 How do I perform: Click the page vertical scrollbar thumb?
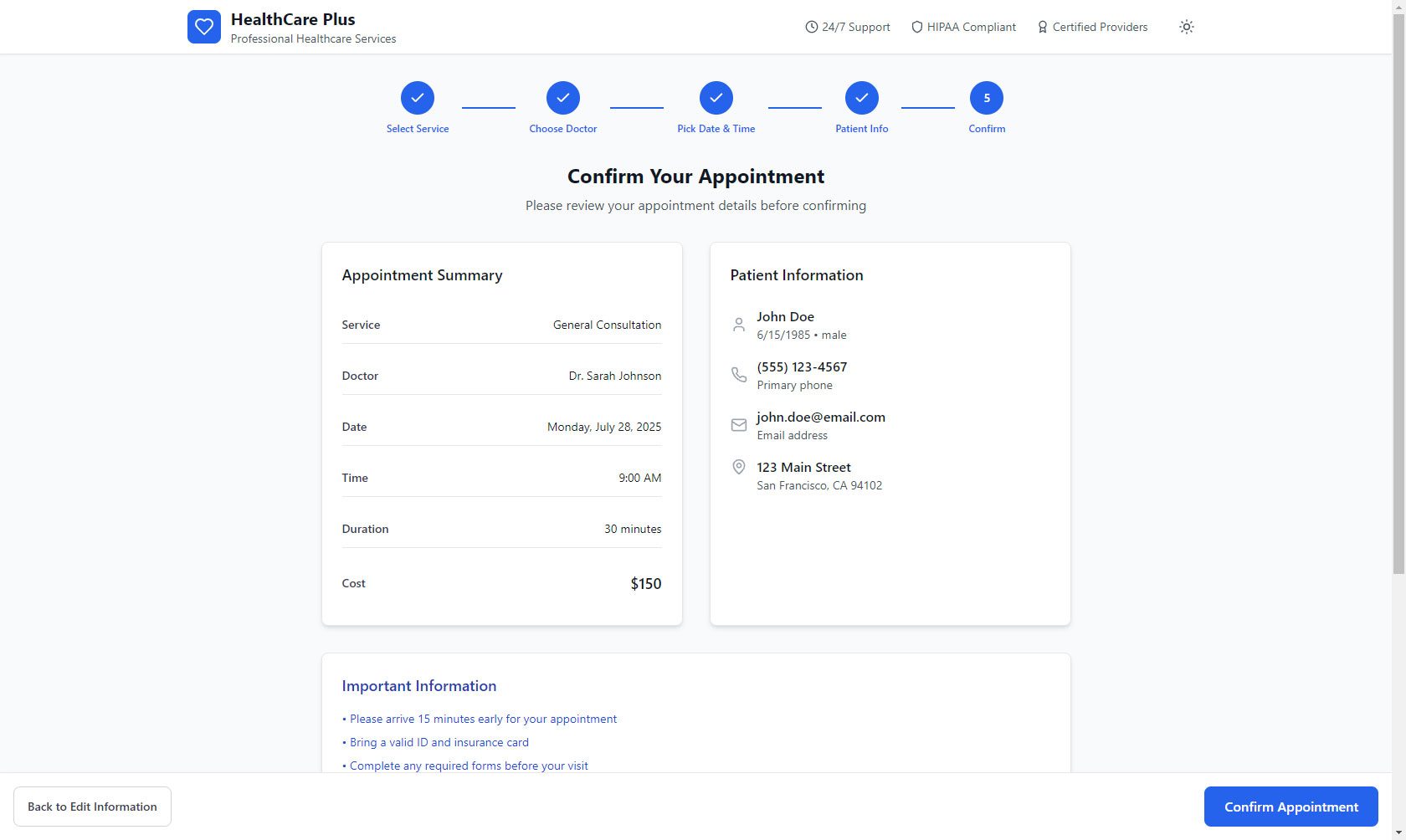(1398, 295)
